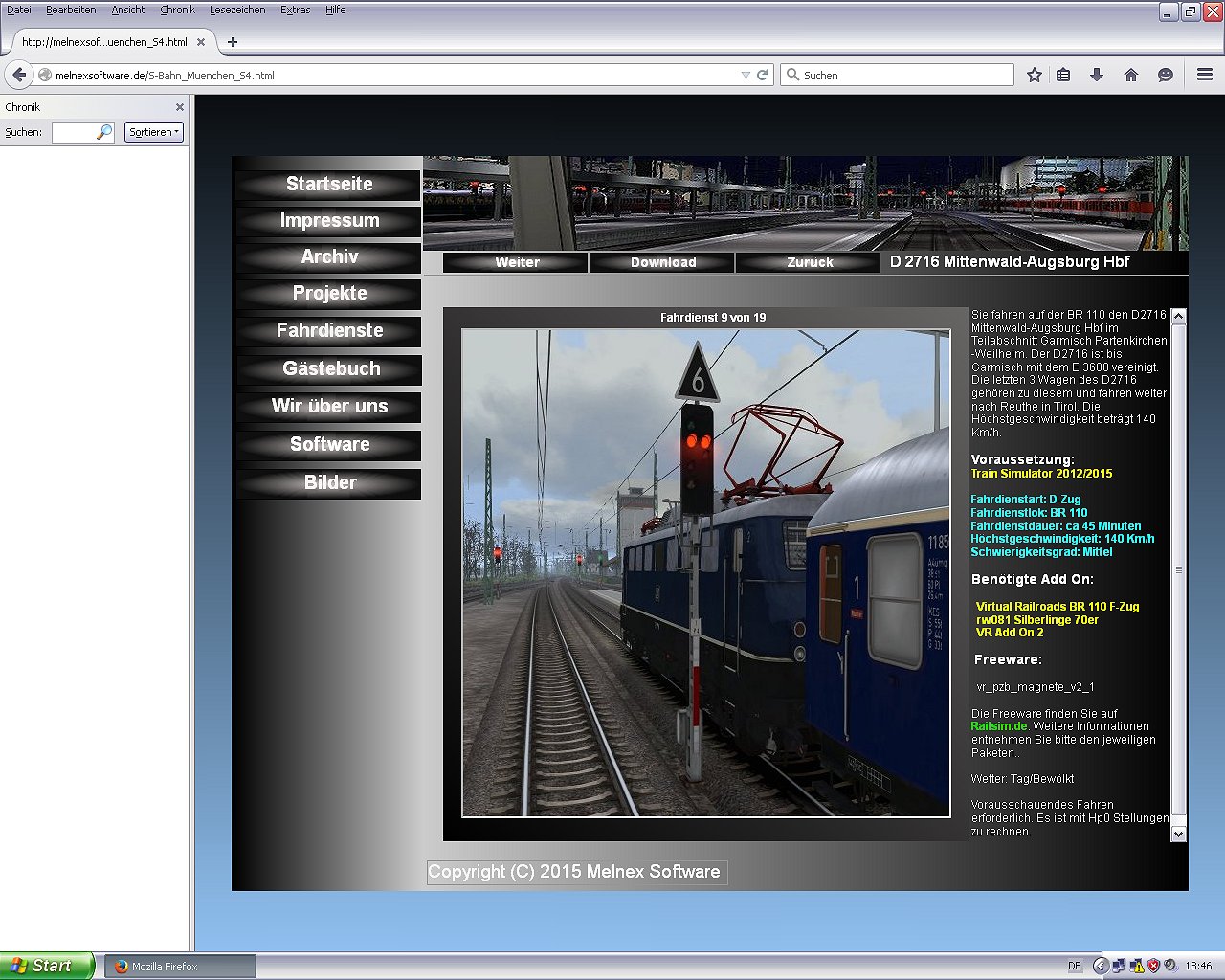Open the bookmarks list icon

point(1063,75)
